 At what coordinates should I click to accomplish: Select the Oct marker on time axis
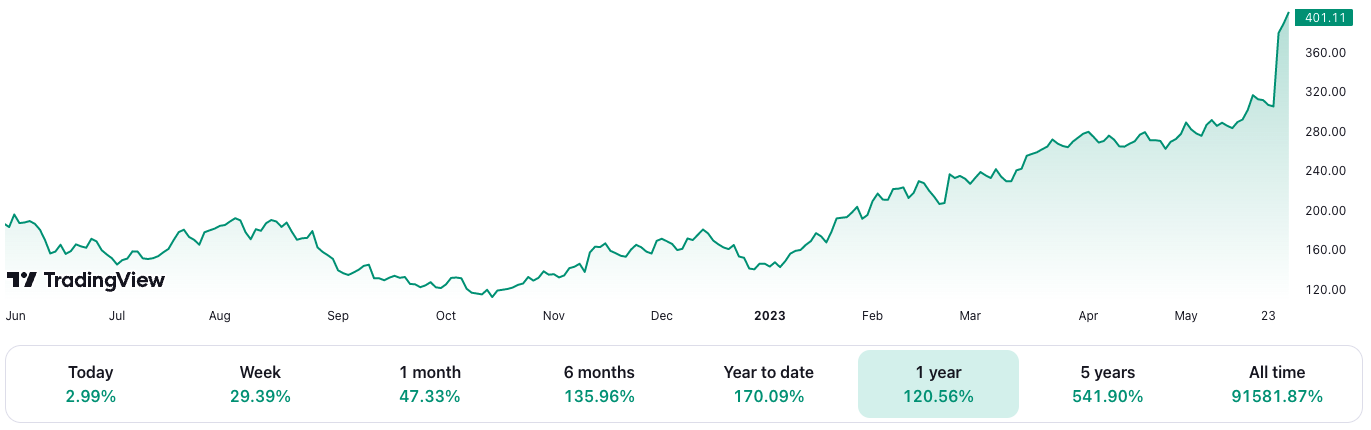(445, 316)
